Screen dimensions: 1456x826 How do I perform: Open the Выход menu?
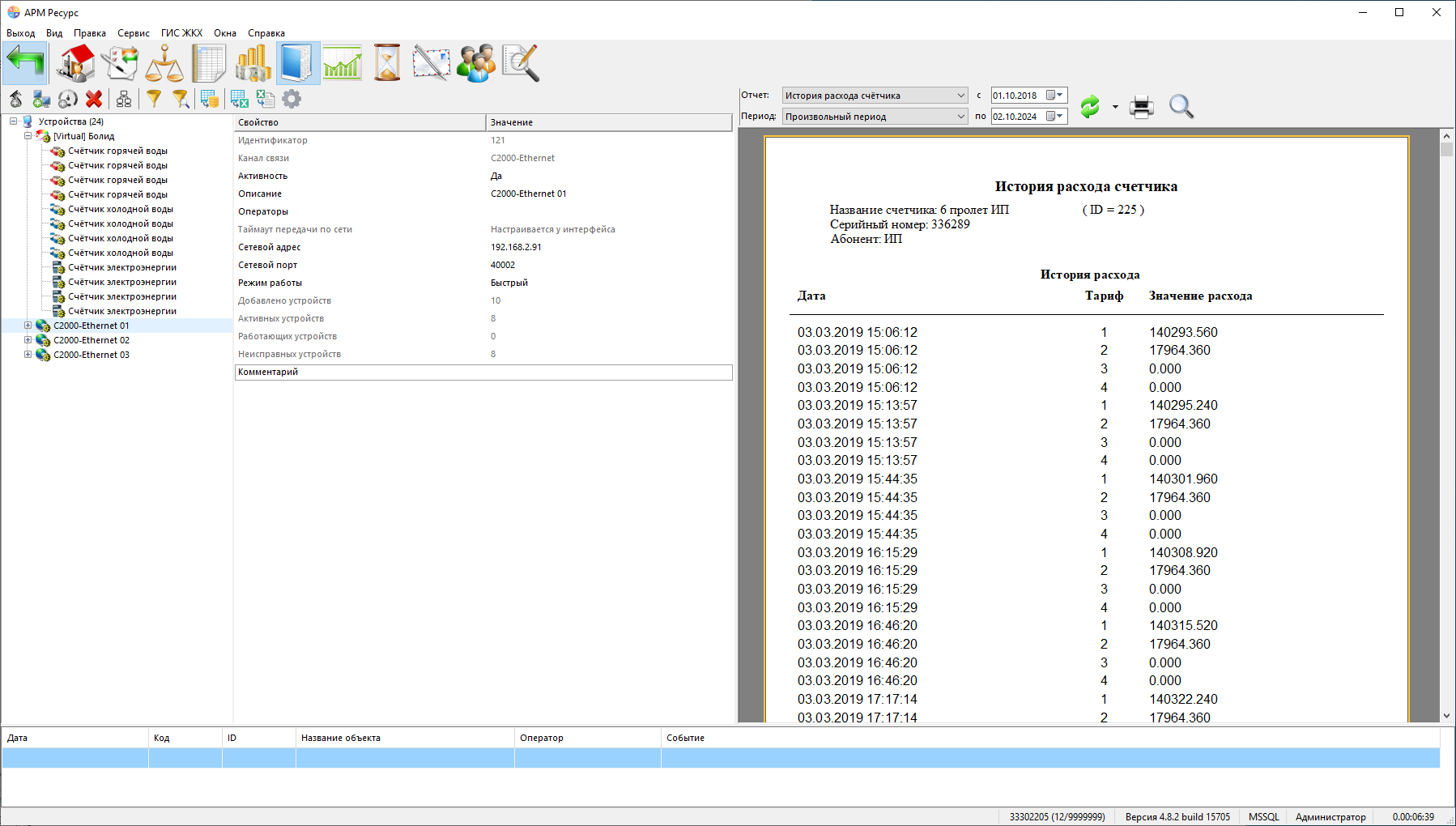(x=21, y=33)
